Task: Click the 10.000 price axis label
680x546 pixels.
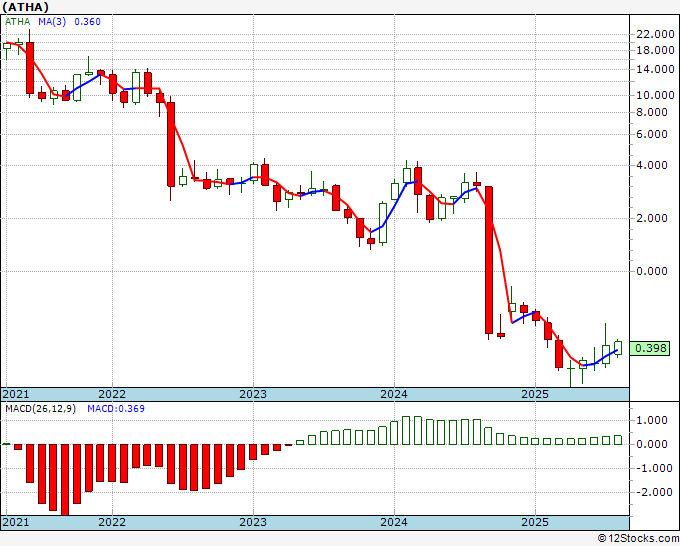Action: 655,95
